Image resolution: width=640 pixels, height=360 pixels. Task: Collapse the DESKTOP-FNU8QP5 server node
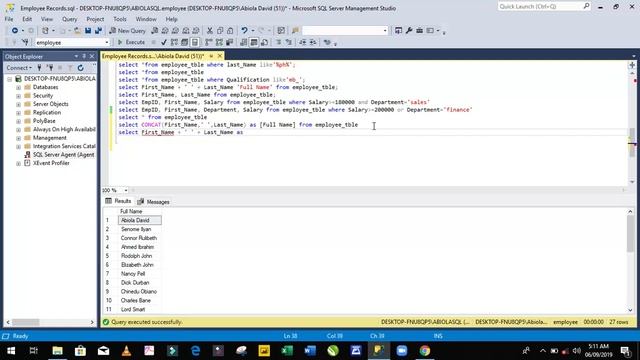[10, 79]
